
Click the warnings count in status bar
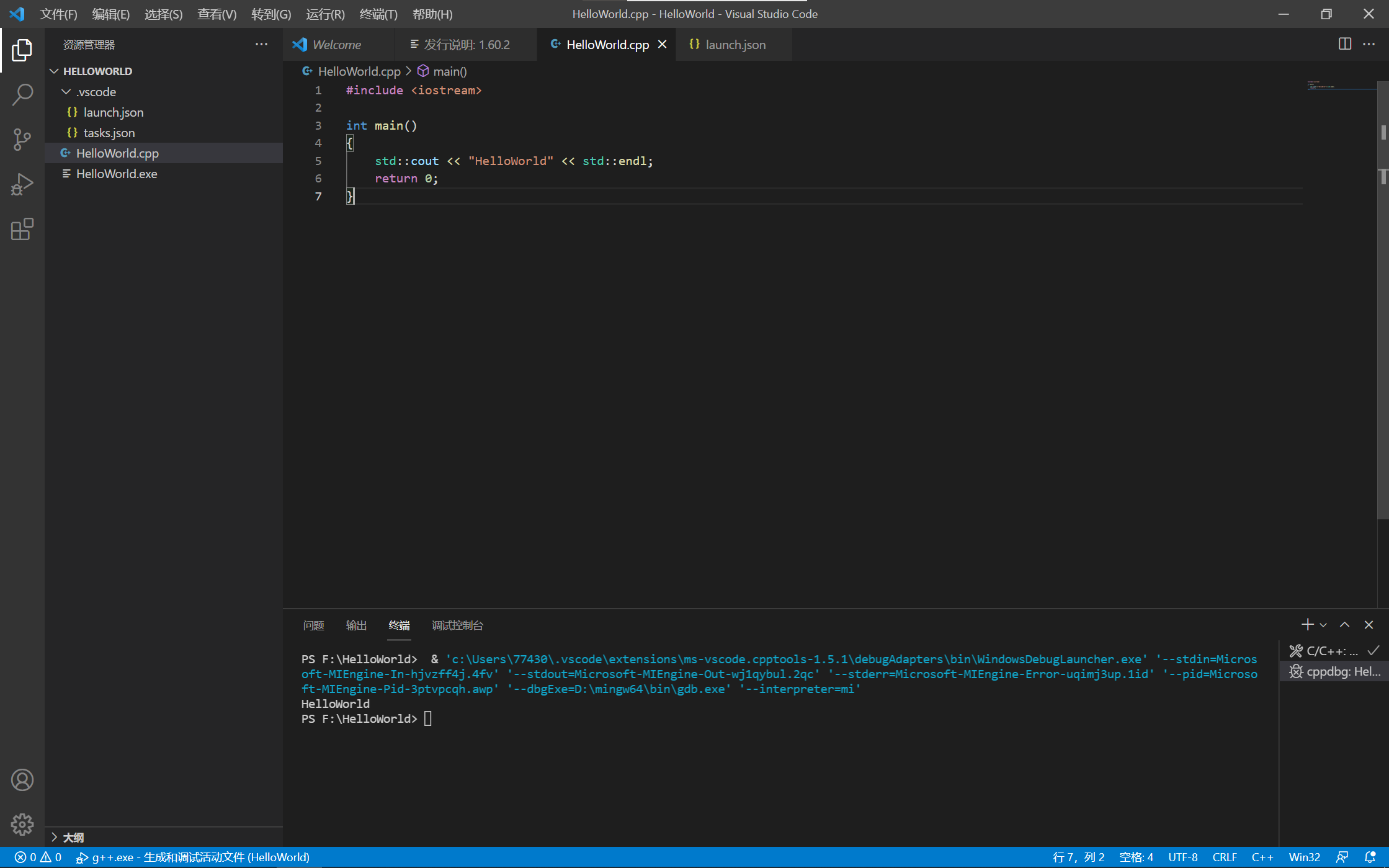coord(51,857)
